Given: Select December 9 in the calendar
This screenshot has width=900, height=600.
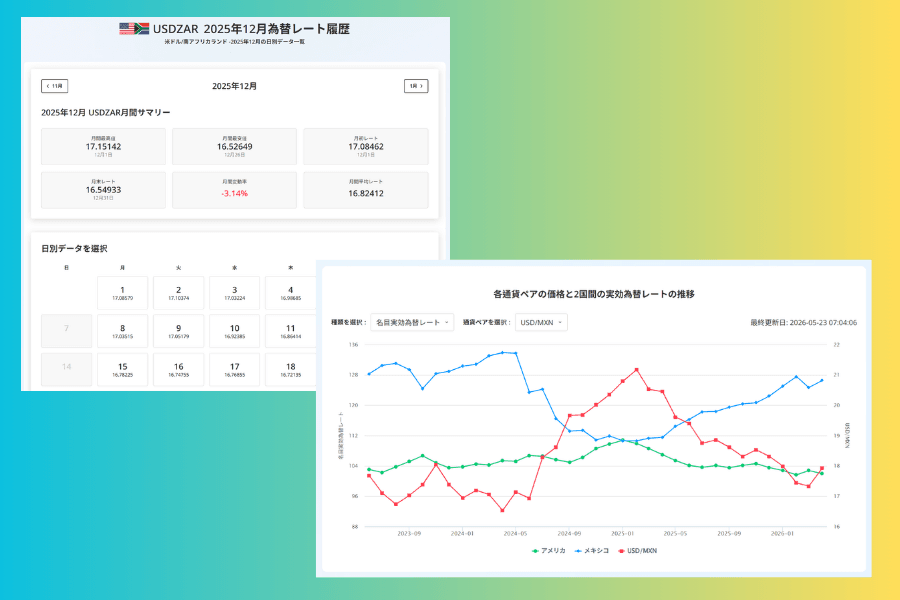Looking at the screenshot, I should [179, 331].
